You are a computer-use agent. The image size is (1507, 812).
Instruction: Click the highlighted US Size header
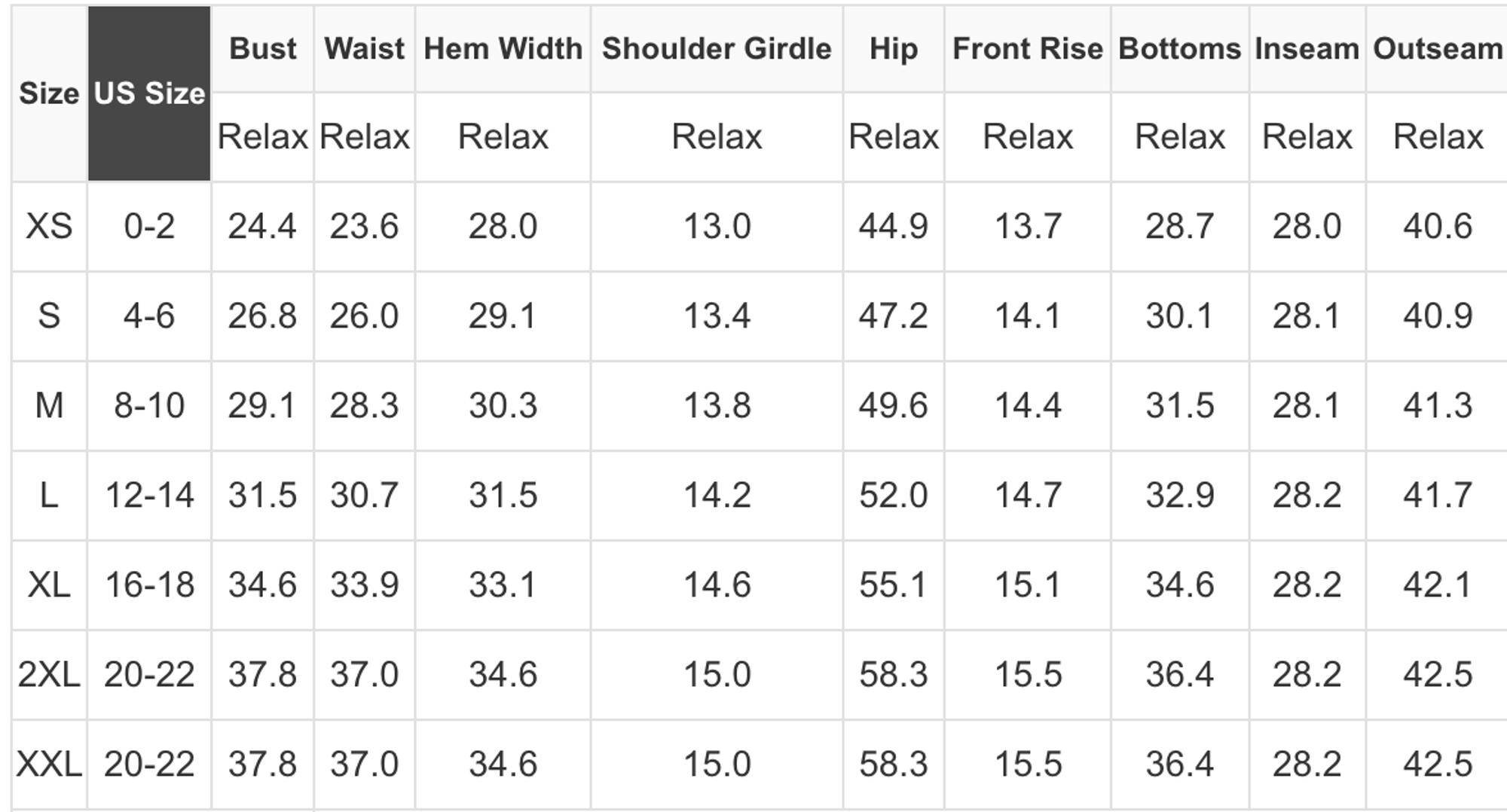point(149,93)
